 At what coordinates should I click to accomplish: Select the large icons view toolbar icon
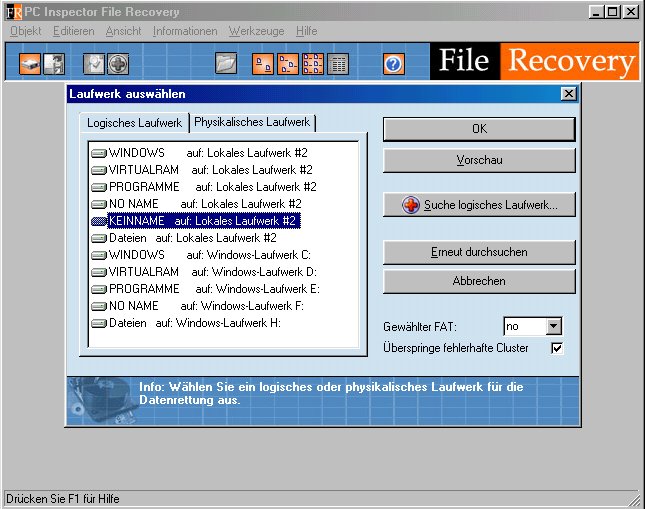[263, 64]
